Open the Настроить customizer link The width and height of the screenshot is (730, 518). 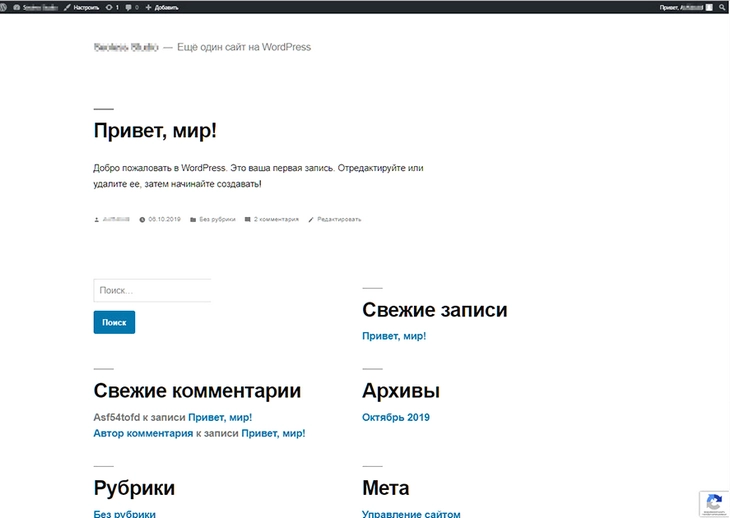tap(81, 6)
